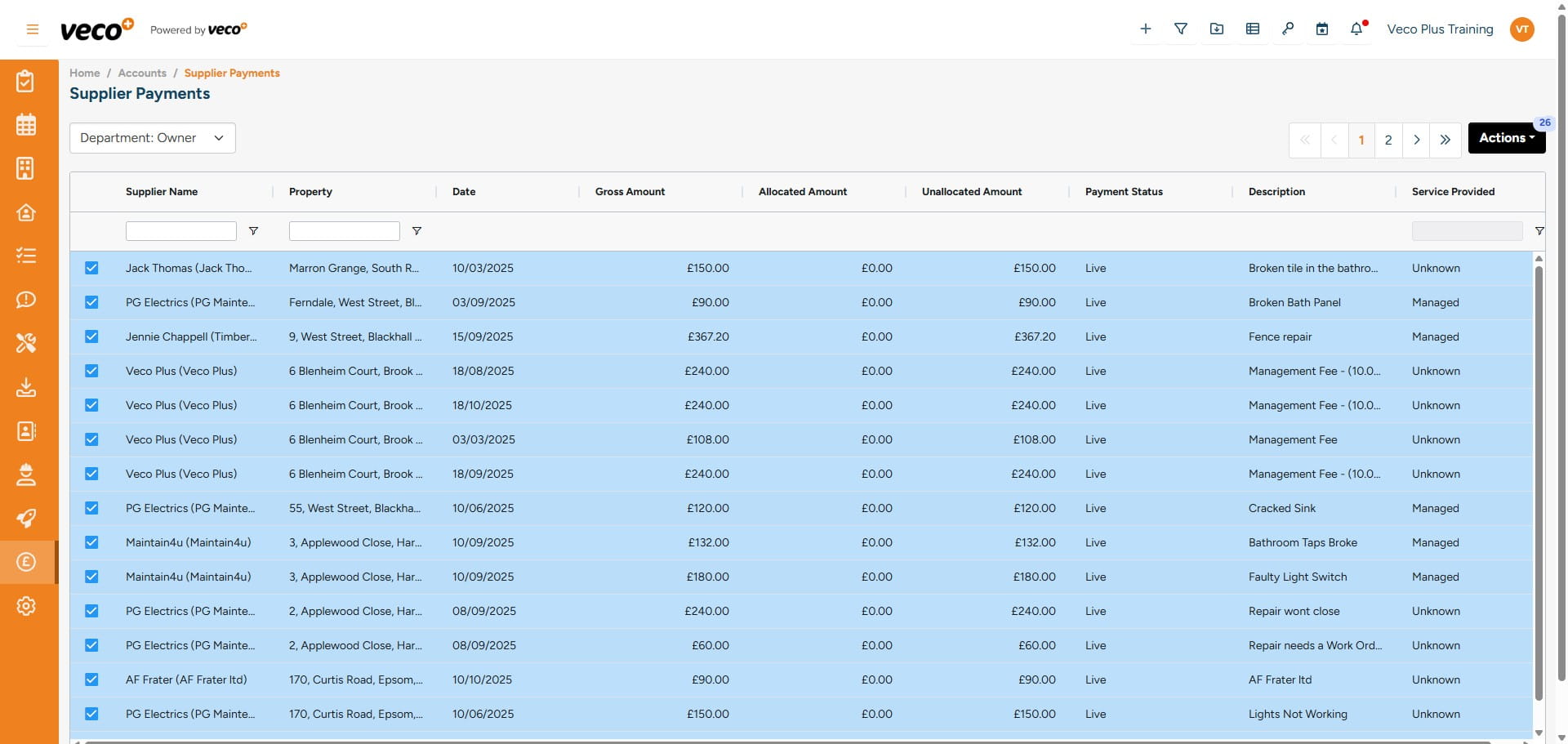Click inside the Supplier Name filter field

pyautogui.click(x=180, y=231)
